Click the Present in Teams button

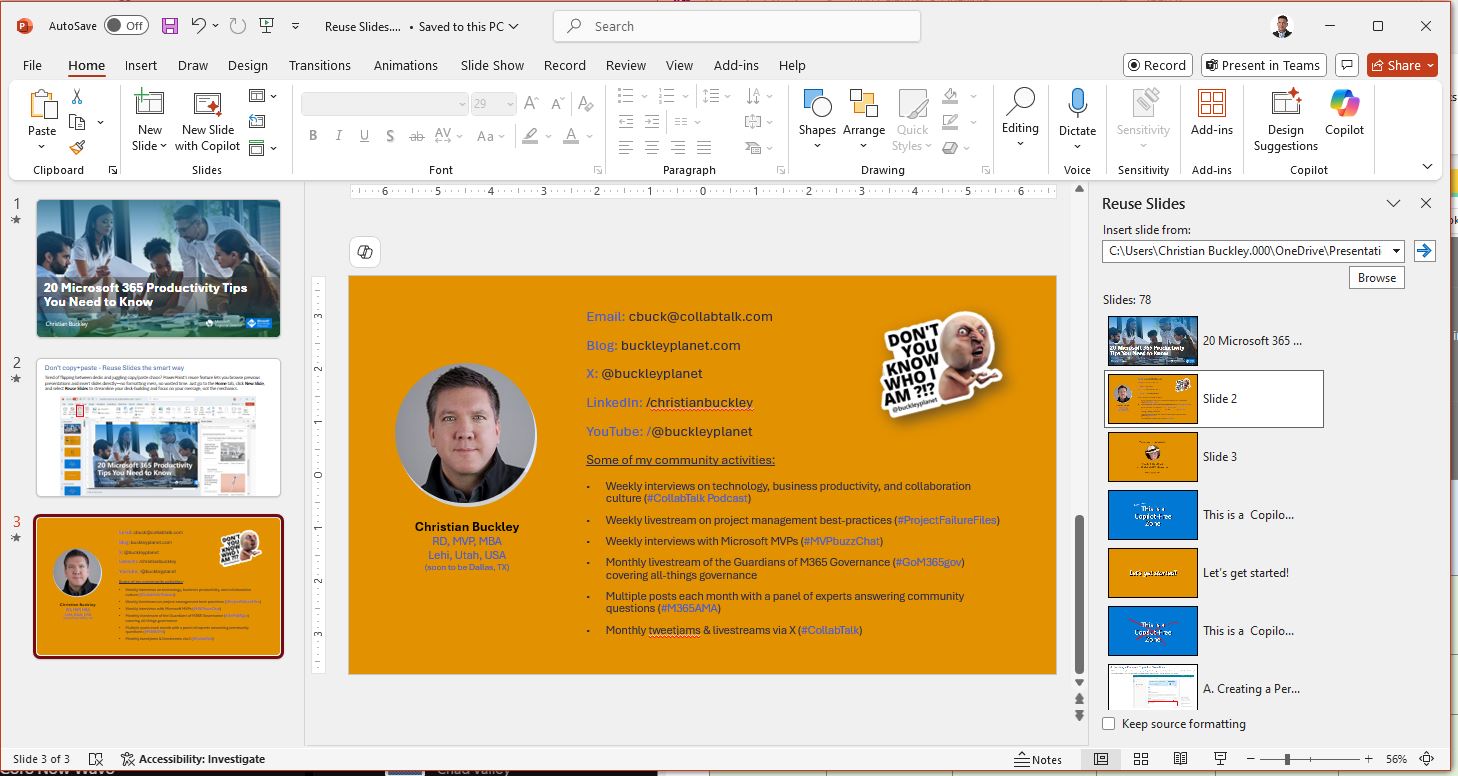[1263, 65]
